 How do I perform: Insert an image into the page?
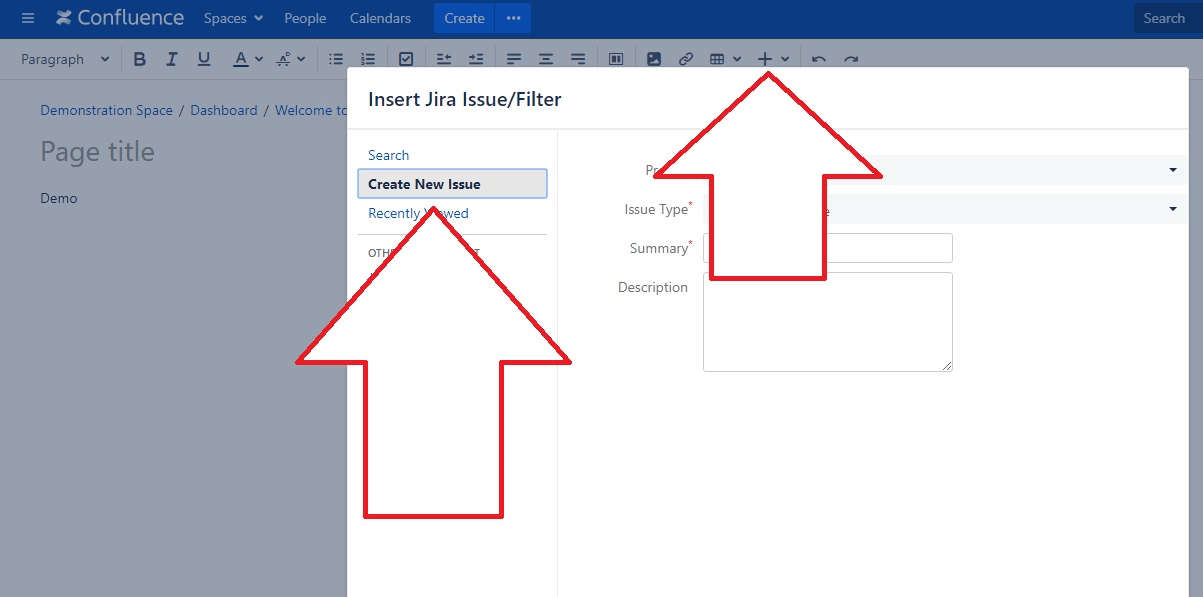tap(653, 58)
